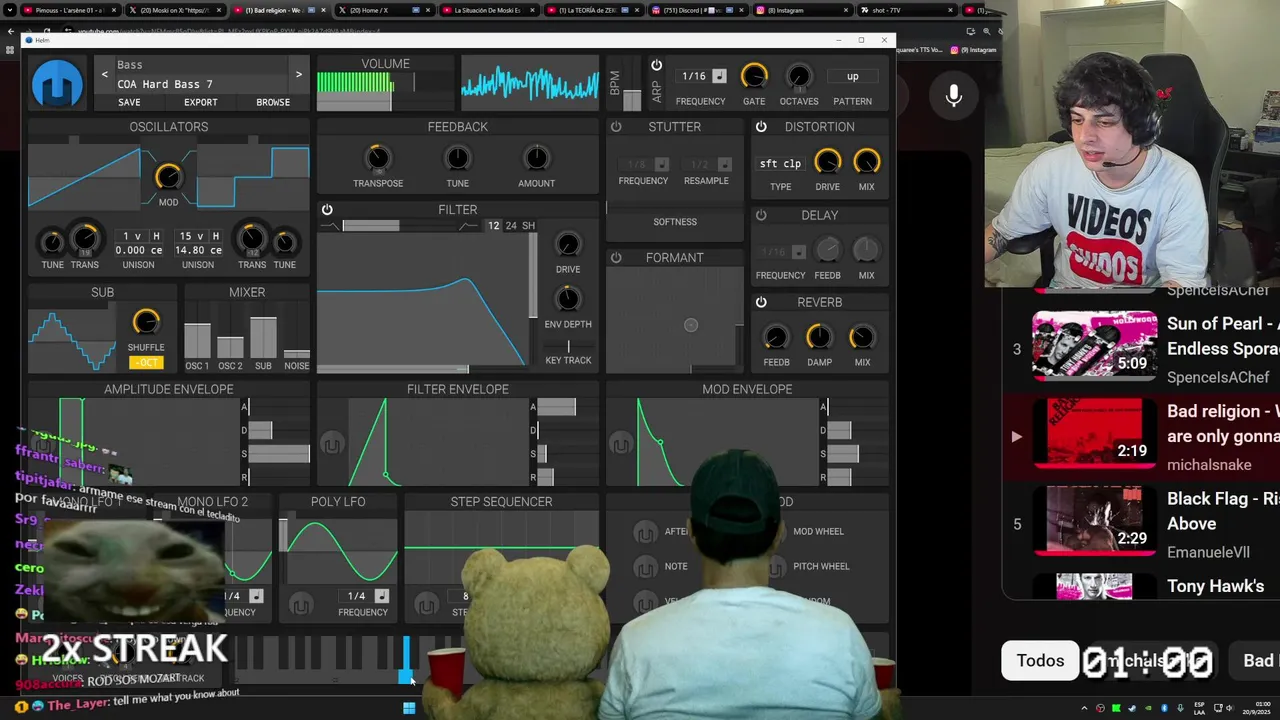Click the filter DRIVE knob
The image size is (1280, 720).
click(x=568, y=245)
